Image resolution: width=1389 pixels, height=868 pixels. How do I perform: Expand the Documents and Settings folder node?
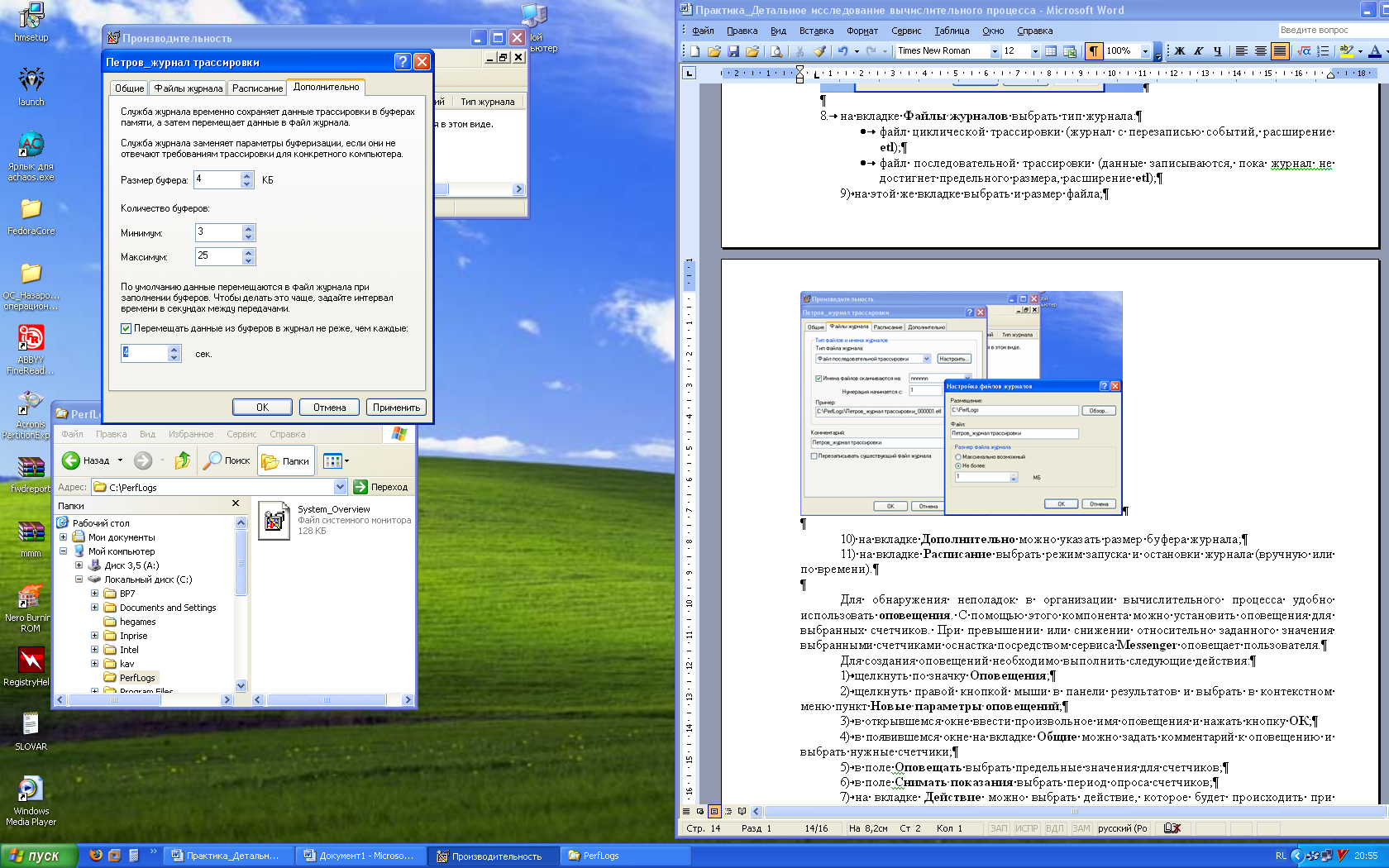94,608
